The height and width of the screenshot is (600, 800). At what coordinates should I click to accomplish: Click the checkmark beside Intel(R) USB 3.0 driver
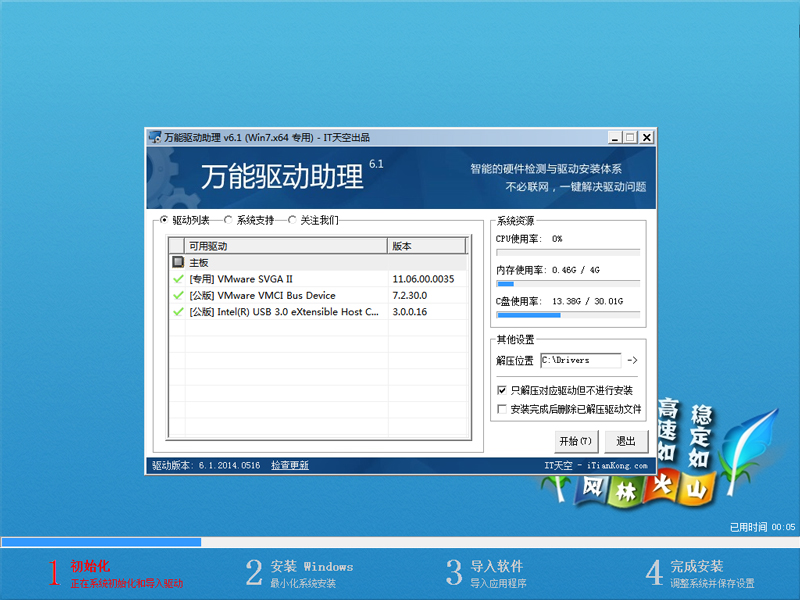point(177,312)
